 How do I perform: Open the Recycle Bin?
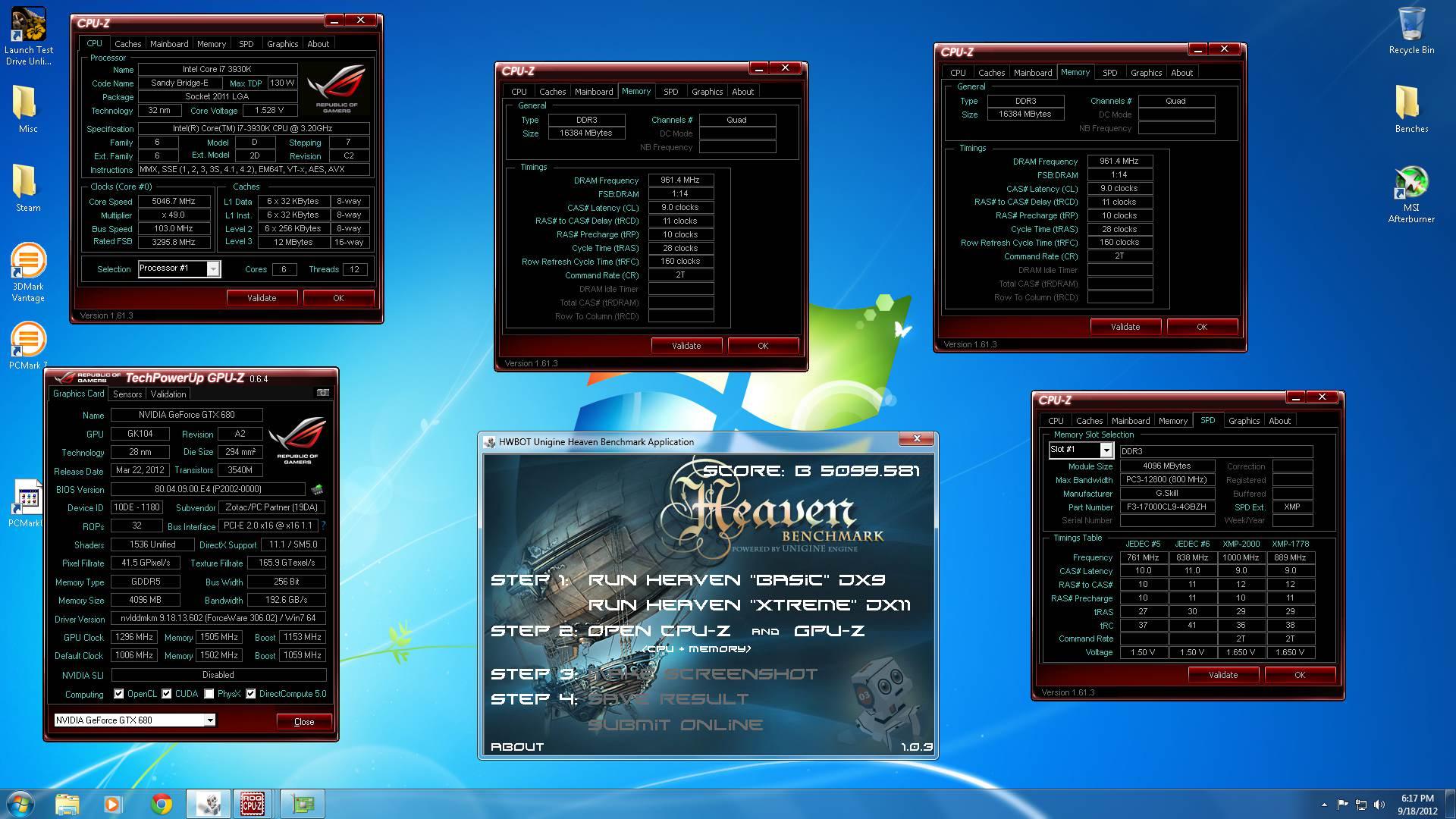pyautogui.click(x=1411, y=30)
